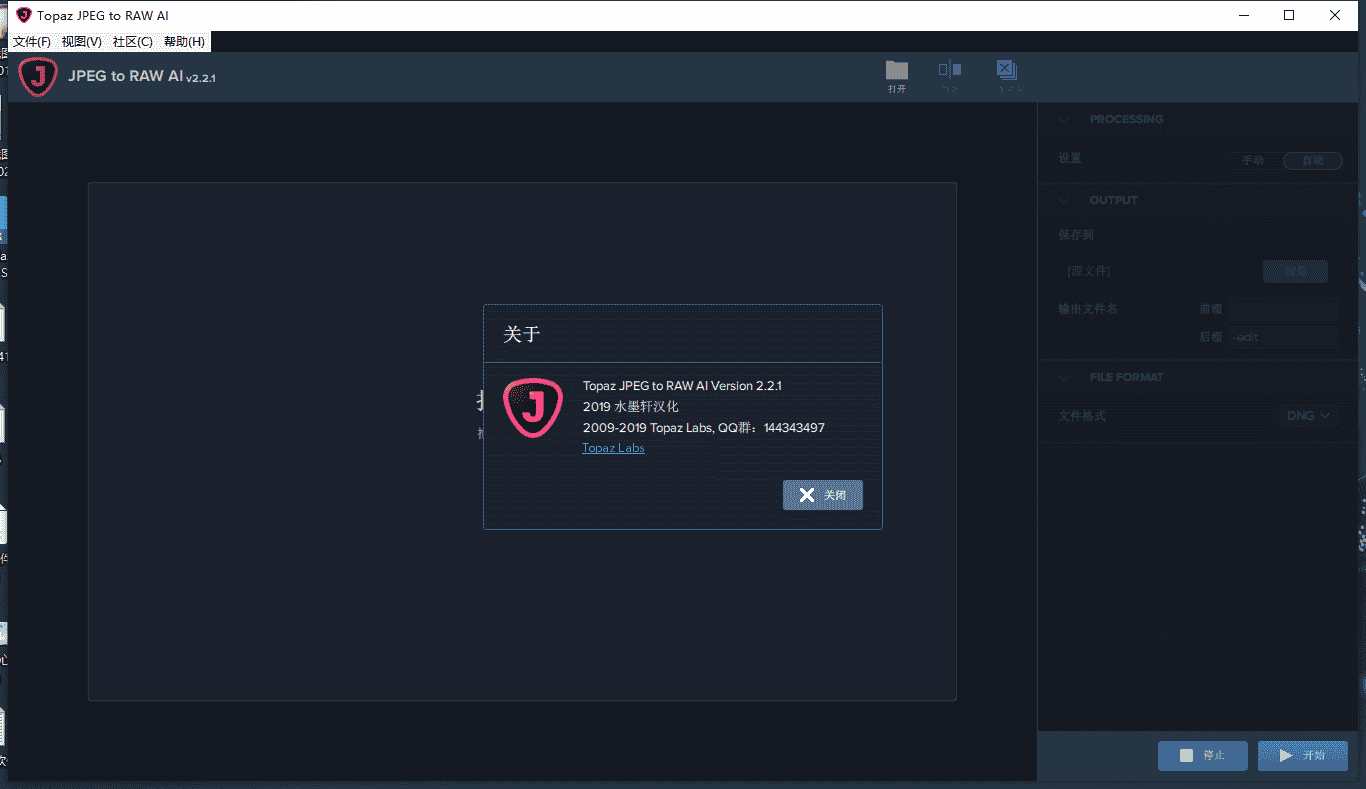This screenshot has width=1366, height=789.
Task: Open the 文件(F) menu
Action: [x=32, y=42]
